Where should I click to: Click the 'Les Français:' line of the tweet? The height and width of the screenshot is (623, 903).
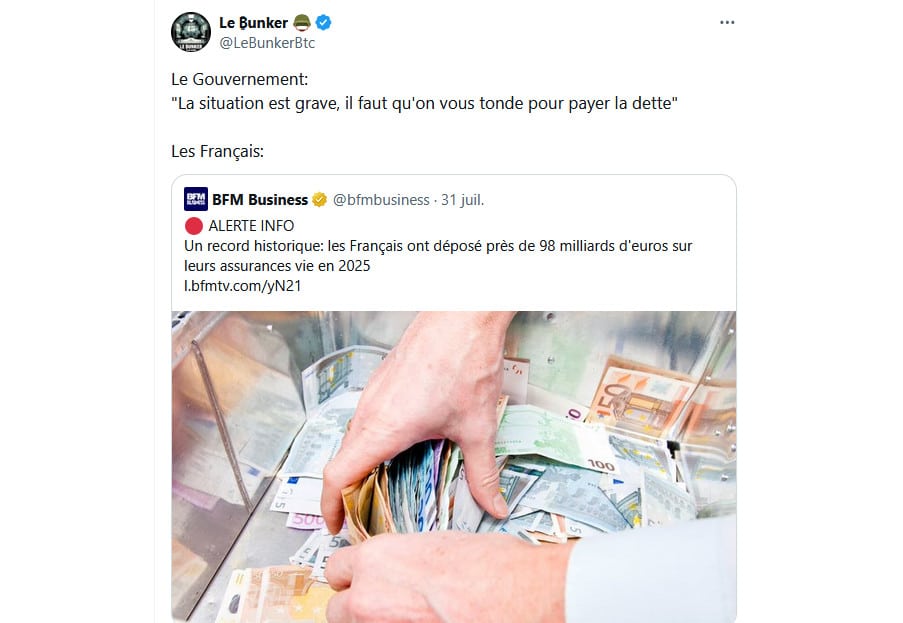[x=217, y=151]
